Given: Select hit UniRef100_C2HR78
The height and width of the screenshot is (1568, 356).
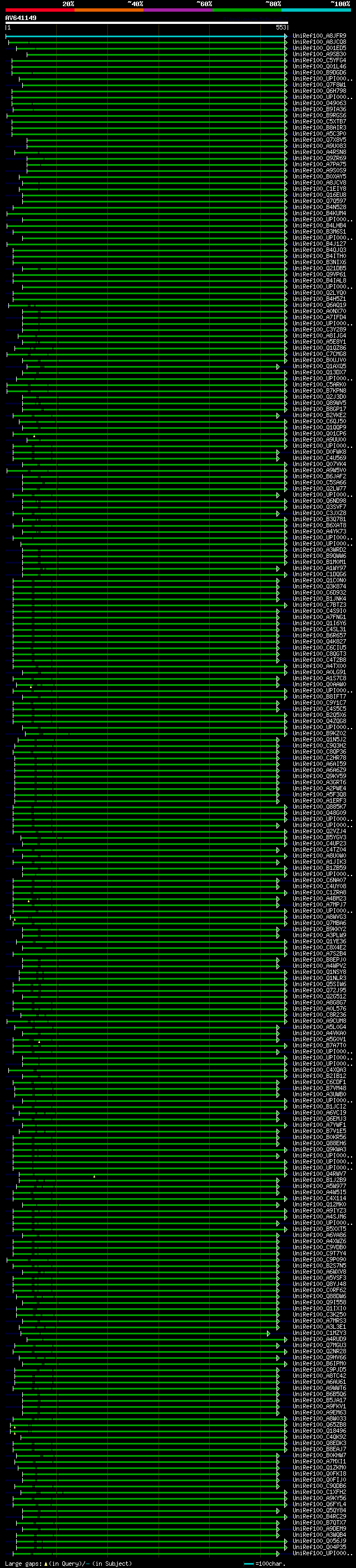Looking at the screenshot, I should point(319,758).
